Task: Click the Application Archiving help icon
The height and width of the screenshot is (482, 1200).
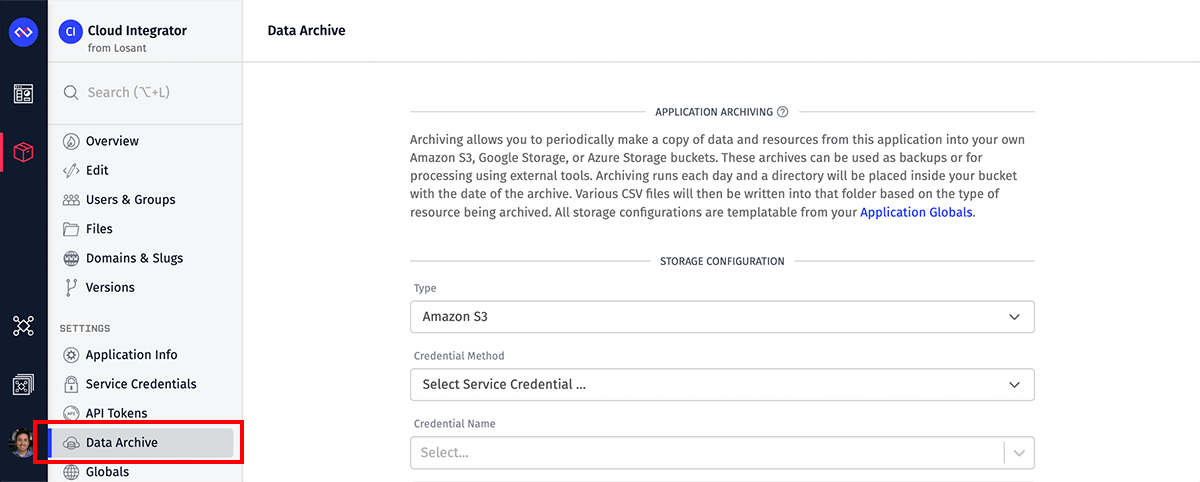Action: pyautogui.click(x=782, y=112)
